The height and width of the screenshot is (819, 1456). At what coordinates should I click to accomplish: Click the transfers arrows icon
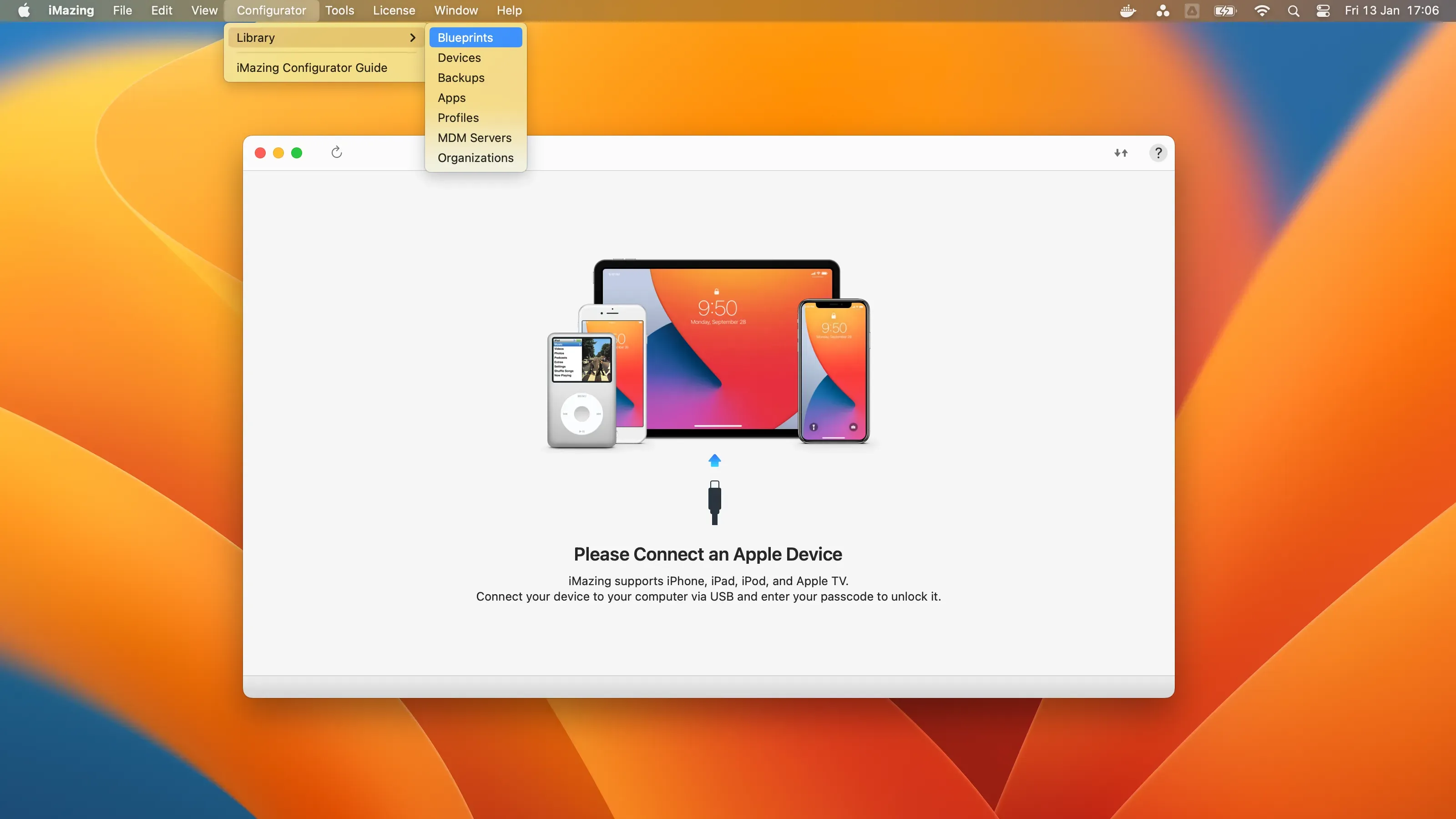pyautogui.click(x=1121, y=152)
